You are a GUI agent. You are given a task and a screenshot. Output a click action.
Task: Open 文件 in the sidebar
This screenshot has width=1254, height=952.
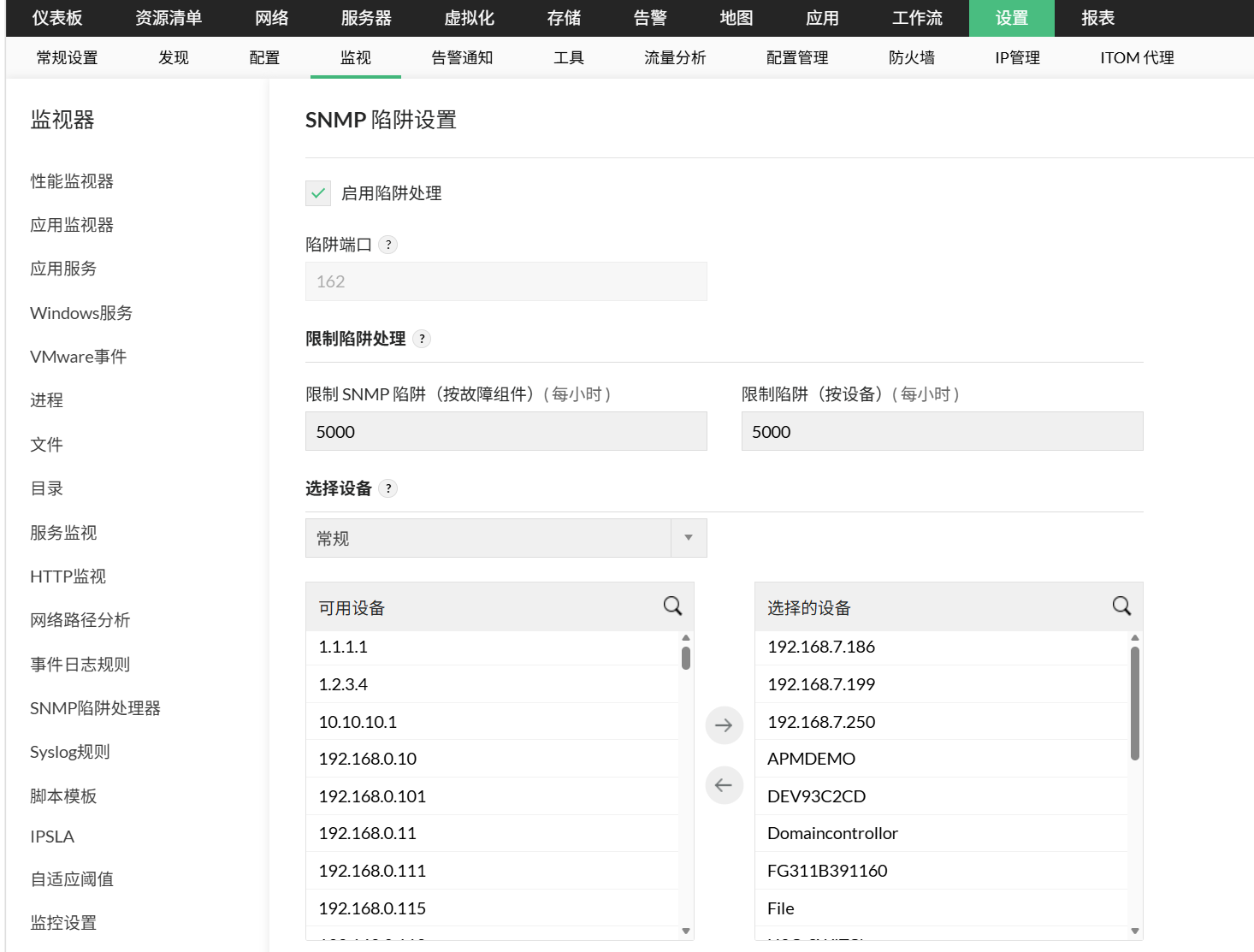(47, 445)
